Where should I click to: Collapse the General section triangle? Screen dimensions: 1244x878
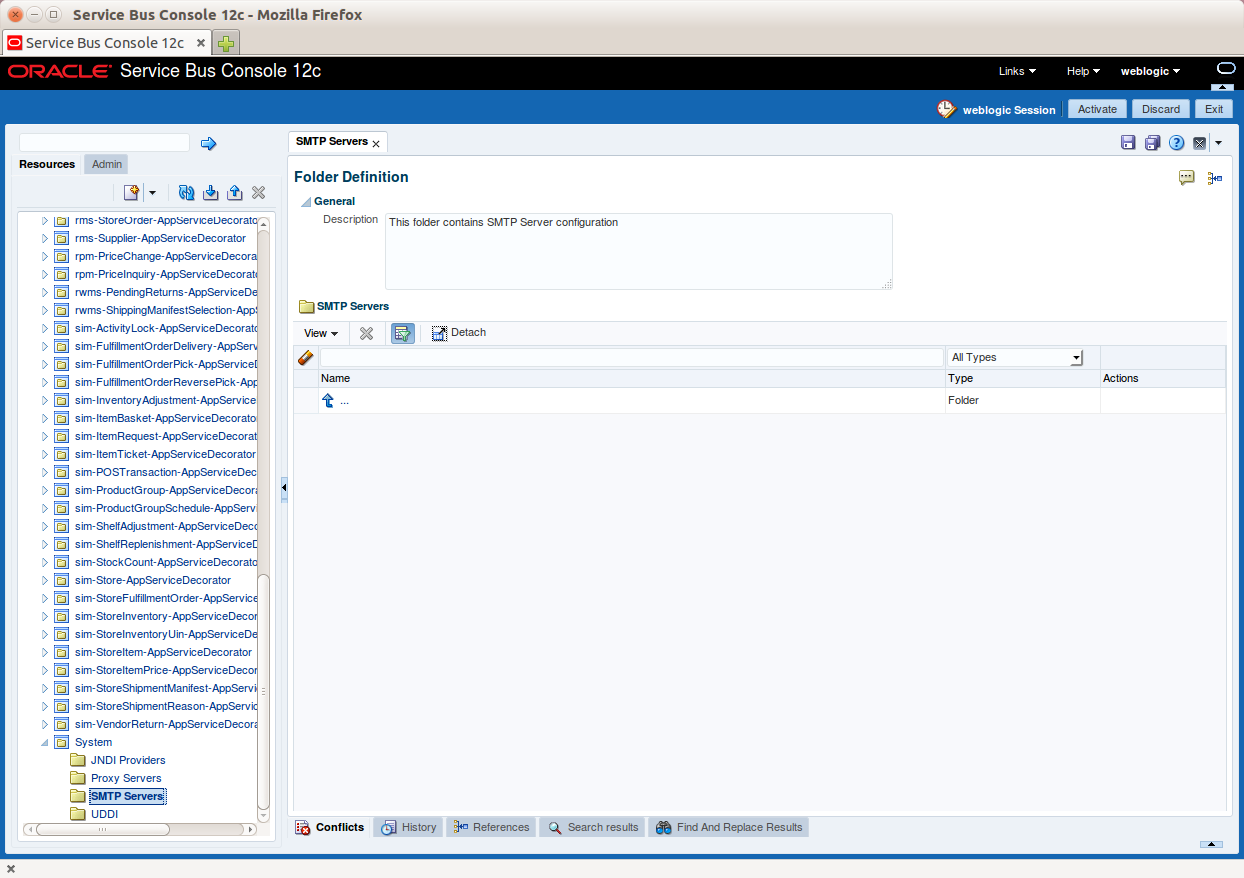[306, 202]
